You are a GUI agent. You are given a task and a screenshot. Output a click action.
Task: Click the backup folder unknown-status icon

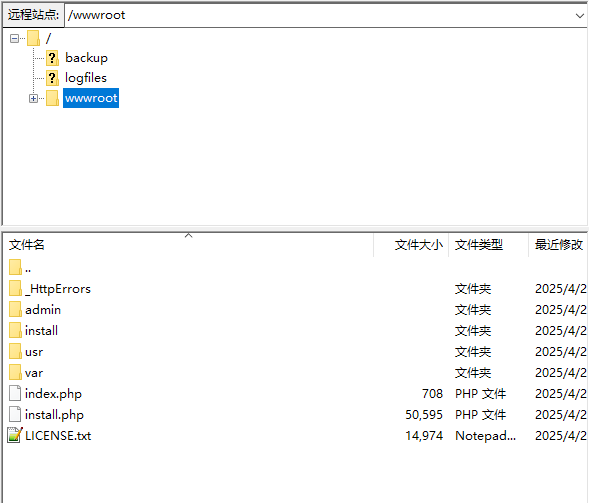pos(52,58)
